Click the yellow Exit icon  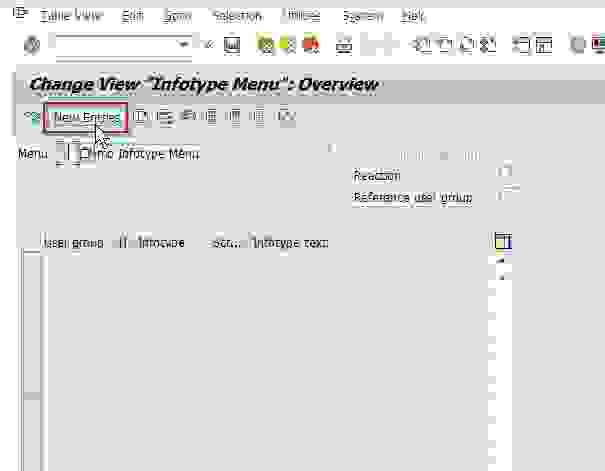coord(287,45)
